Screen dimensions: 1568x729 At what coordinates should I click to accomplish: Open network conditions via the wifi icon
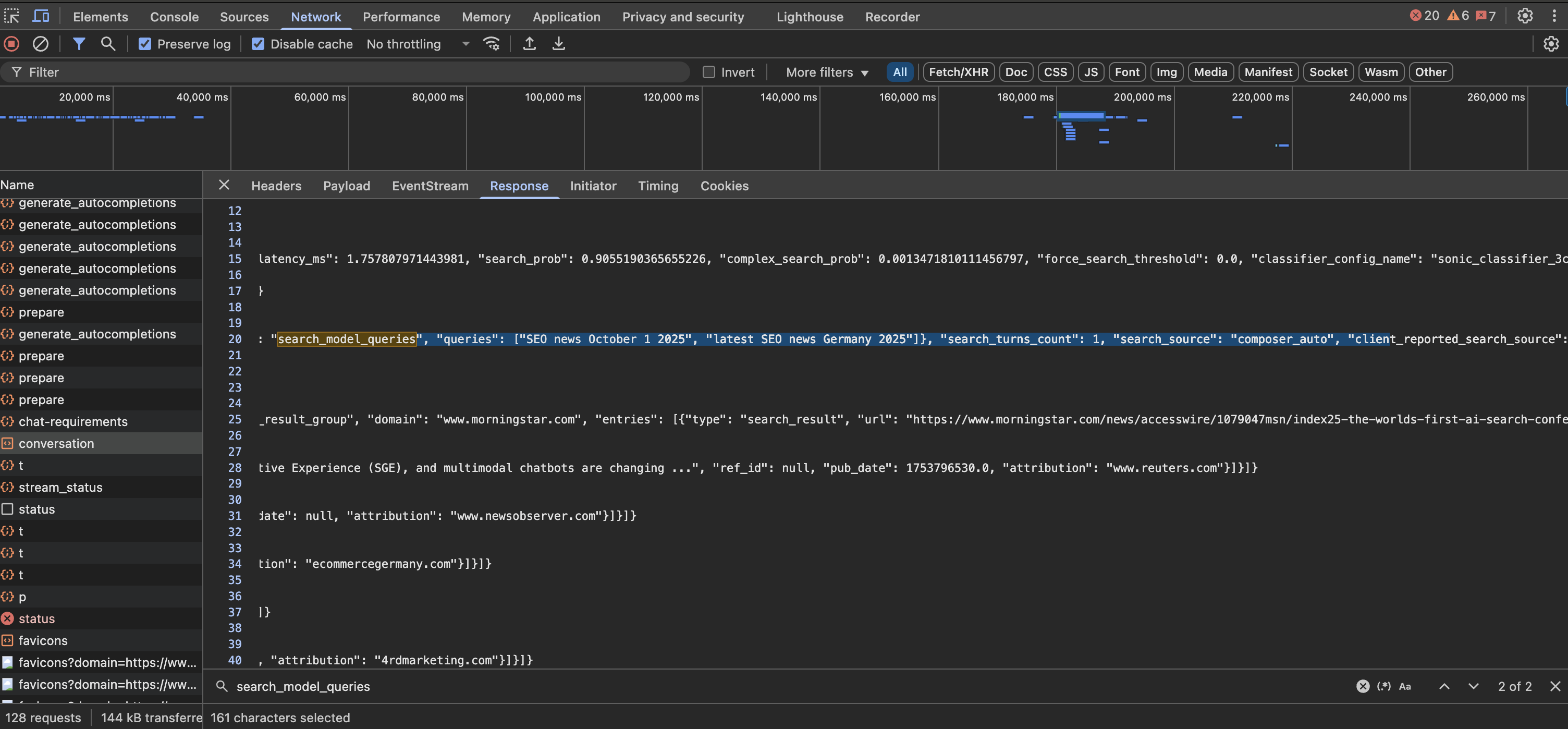click(491, 43)
